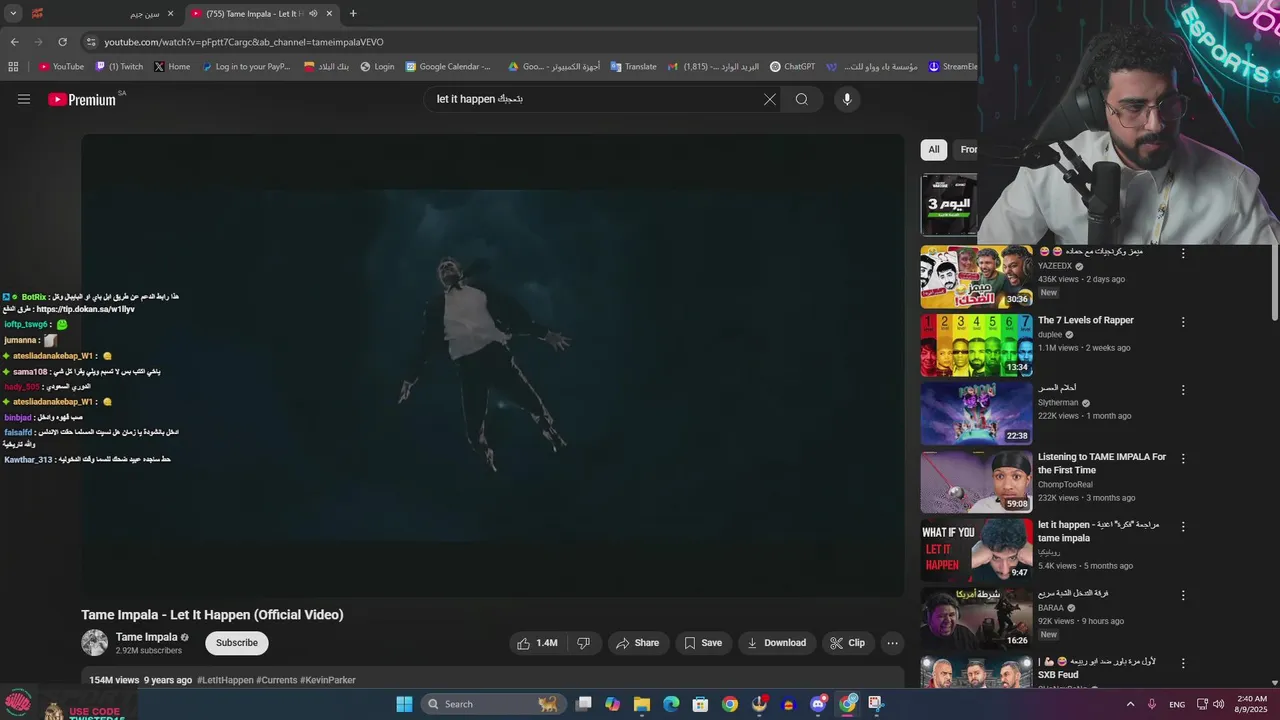1280x720 pixels.
Task: Open the tab search dropdown arrow
Action: pos(13,14)
